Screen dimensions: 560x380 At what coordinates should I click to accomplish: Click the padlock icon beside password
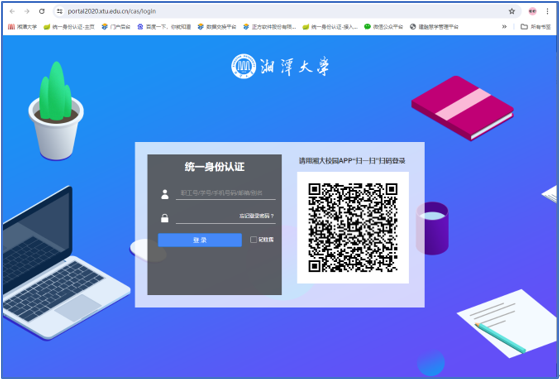(165, 218)
